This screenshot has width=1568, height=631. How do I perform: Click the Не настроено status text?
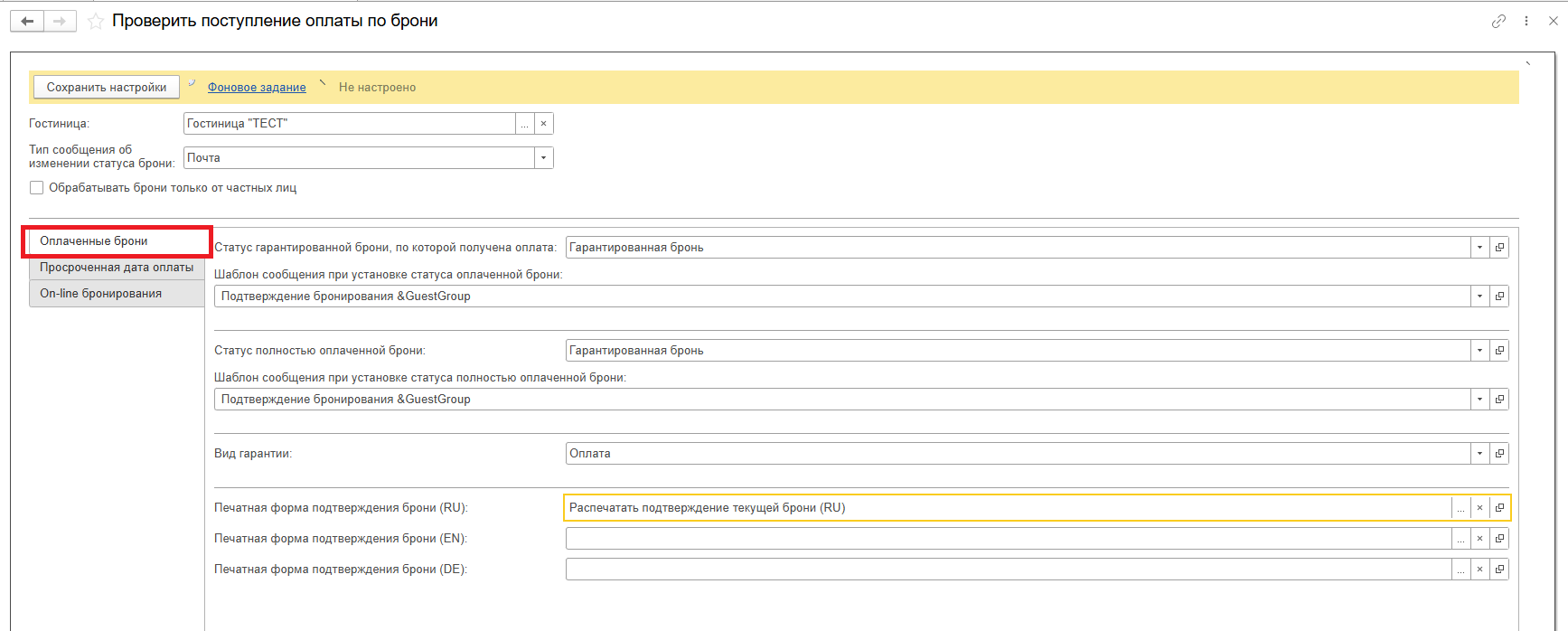(x=377, y=88)
